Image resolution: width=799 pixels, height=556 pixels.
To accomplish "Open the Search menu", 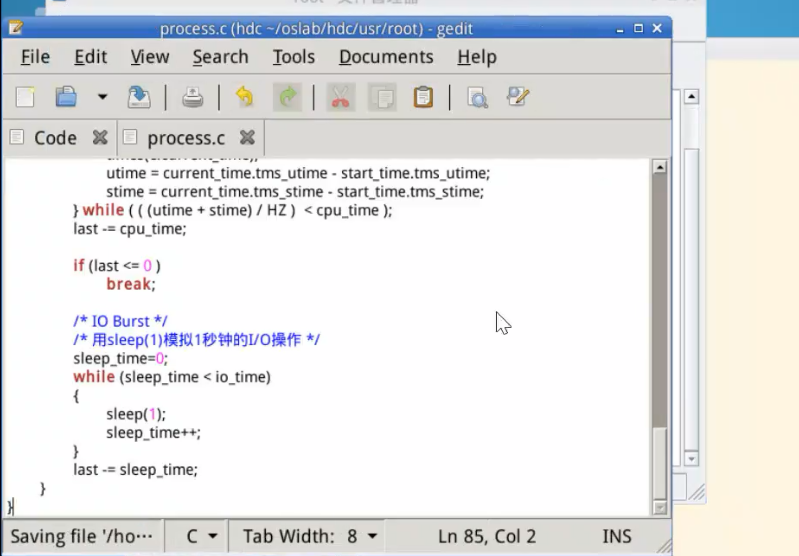I will coord(220,57).
